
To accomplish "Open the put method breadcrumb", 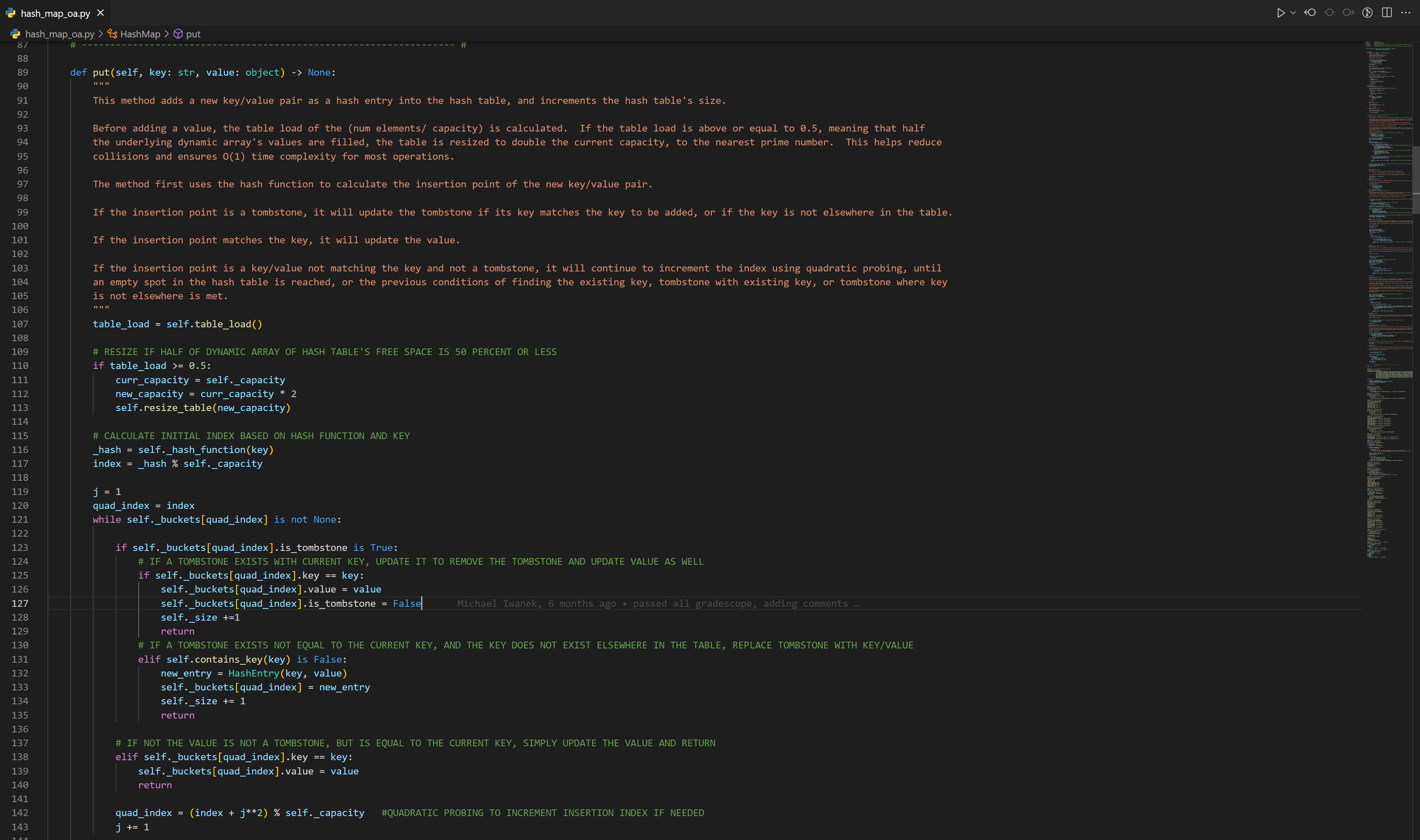I will 193,34.
